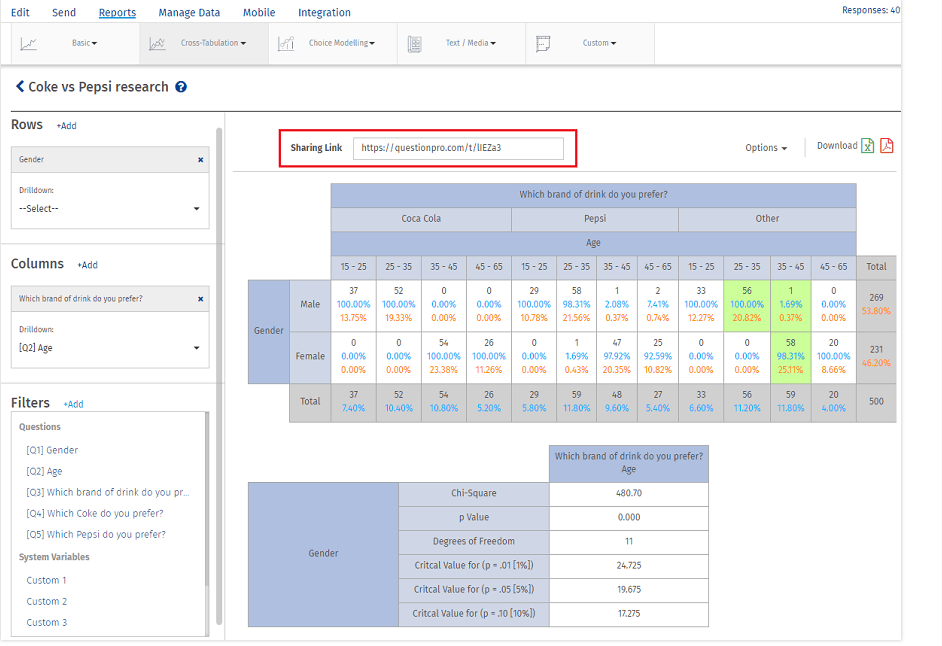Select the [Q1] Gender filter question
Viewport: 942px width, 646px height.
(52, 450)
